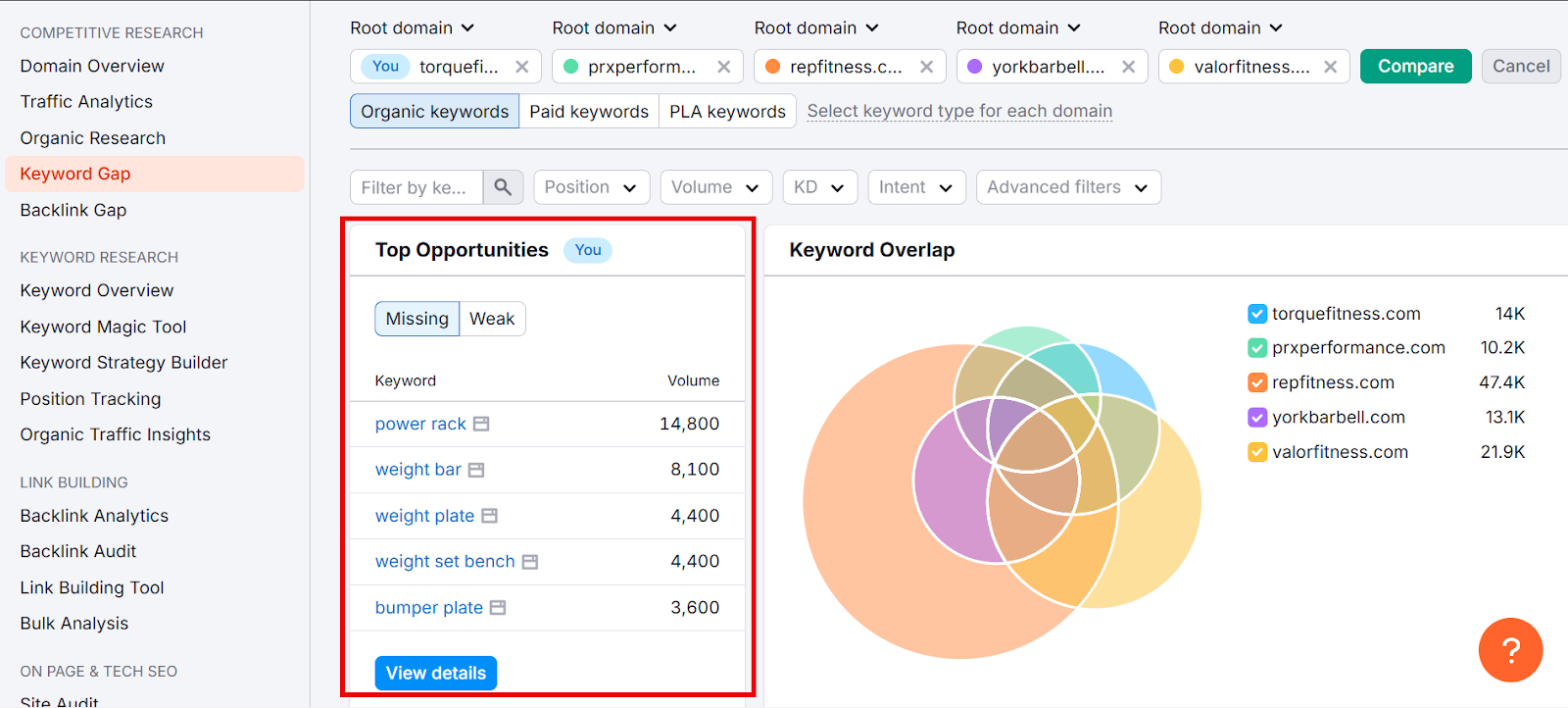Expand the third Root domain dropdown

click(816, 27)
